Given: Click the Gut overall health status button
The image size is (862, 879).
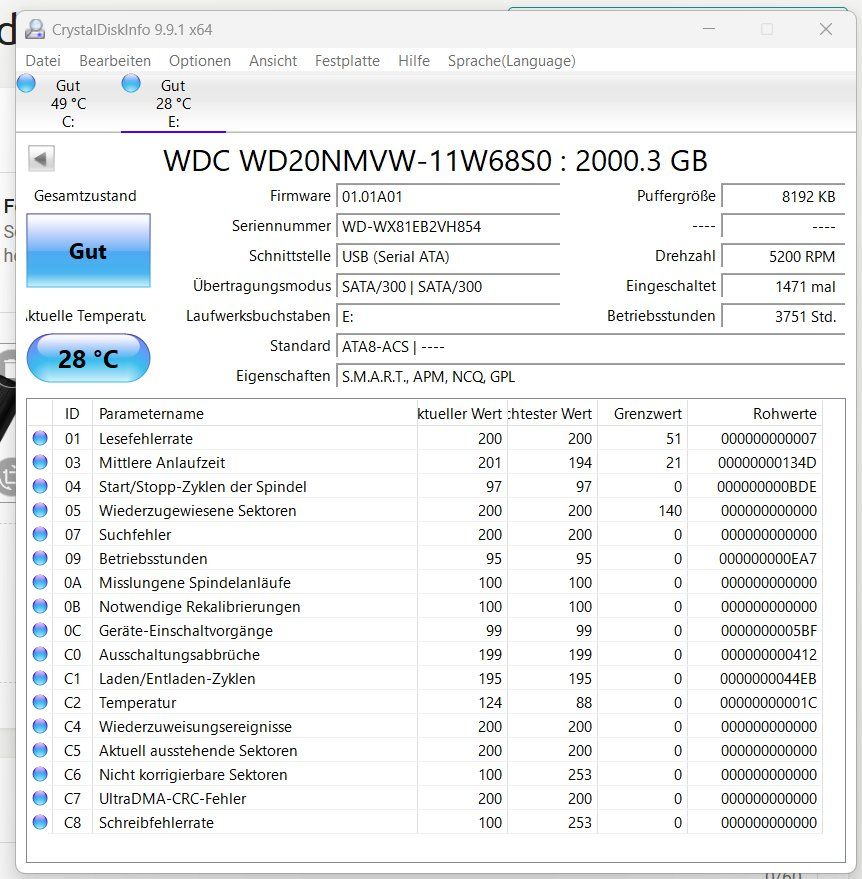Looking at the screenshot, I should click(88, 251).
